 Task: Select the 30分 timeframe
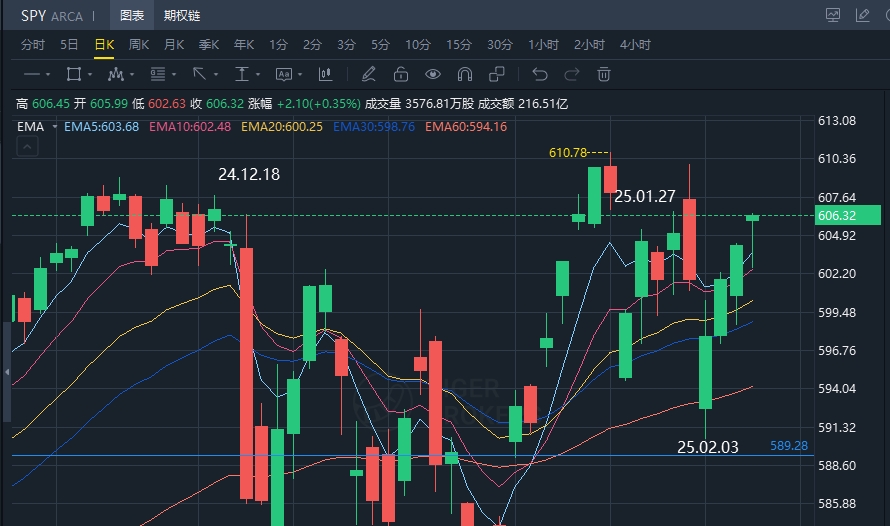500,45
